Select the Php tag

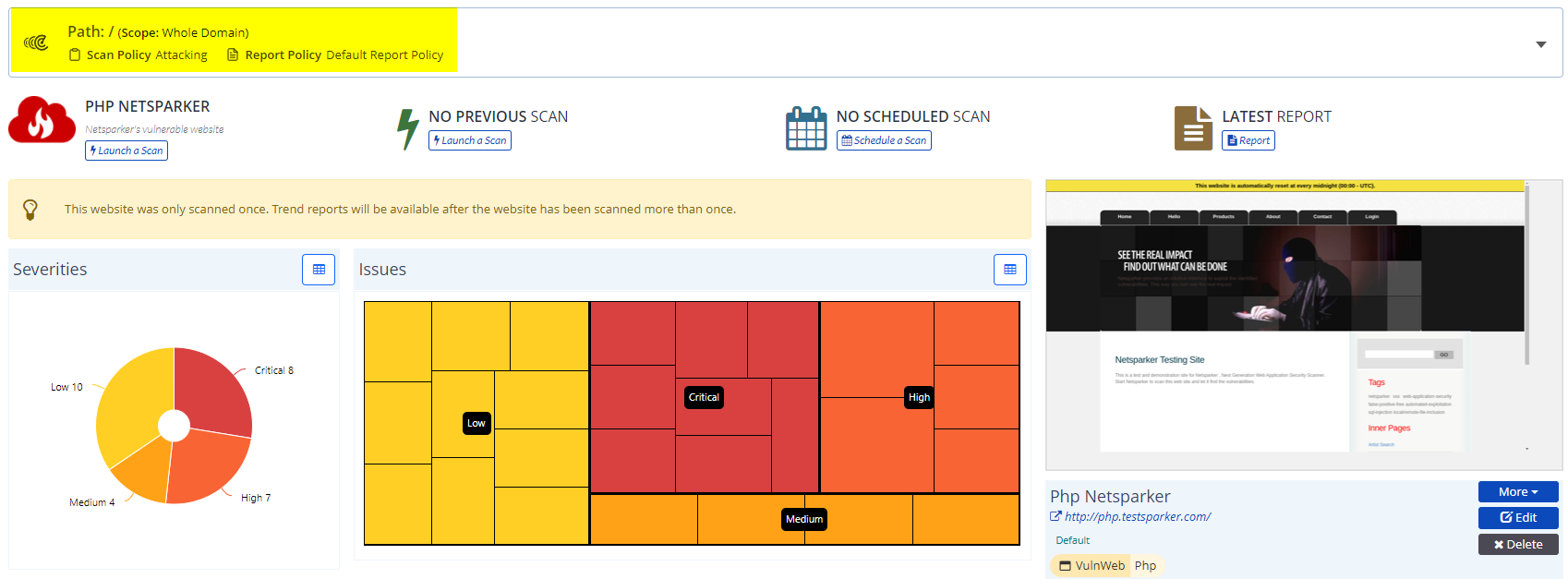pyautogui.click(x=1145, y=566)
